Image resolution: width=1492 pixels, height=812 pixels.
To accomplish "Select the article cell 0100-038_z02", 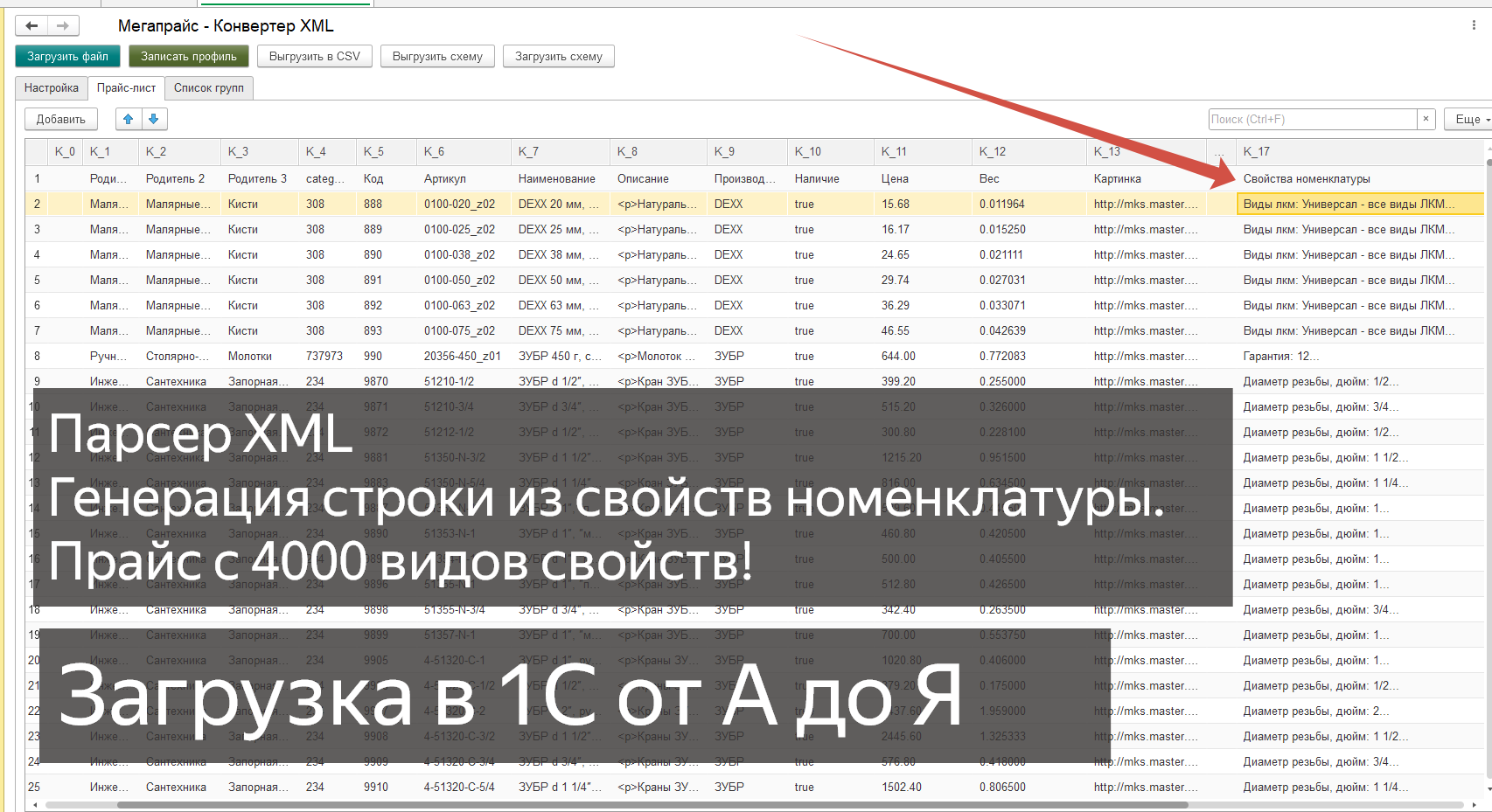I will point(465,254).
